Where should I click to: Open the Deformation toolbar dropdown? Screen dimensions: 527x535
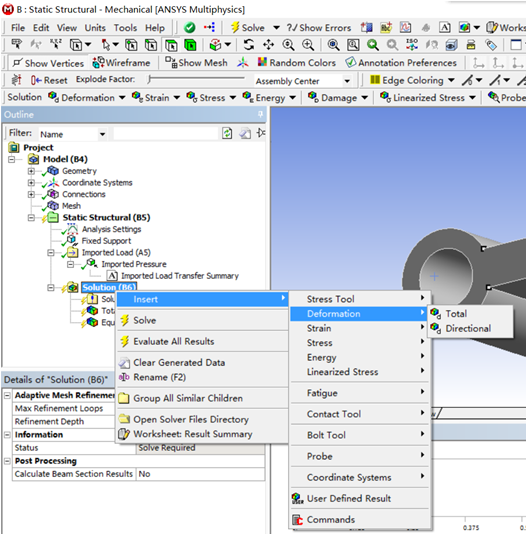(x=122, y=98)
